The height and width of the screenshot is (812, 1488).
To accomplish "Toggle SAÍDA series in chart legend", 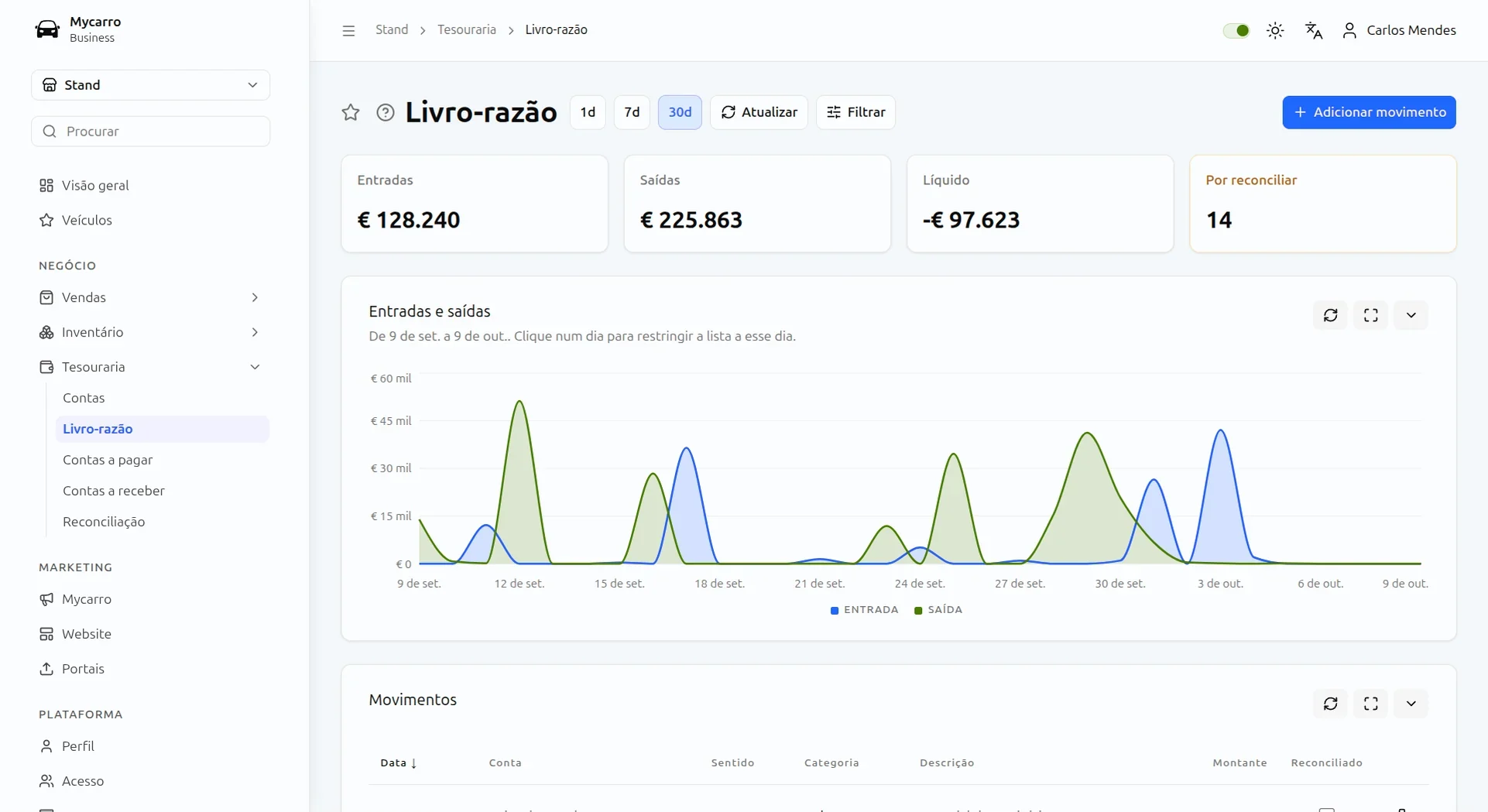I will click(938, 610).
